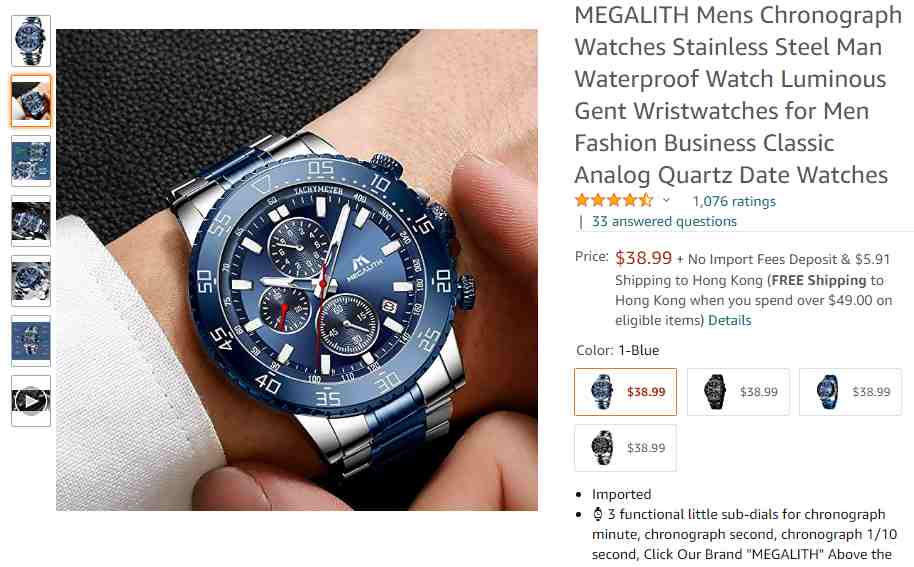Screen dimensions: 914x567
Task: Click the watch emoji in bullet point
Action: point(598,514)
